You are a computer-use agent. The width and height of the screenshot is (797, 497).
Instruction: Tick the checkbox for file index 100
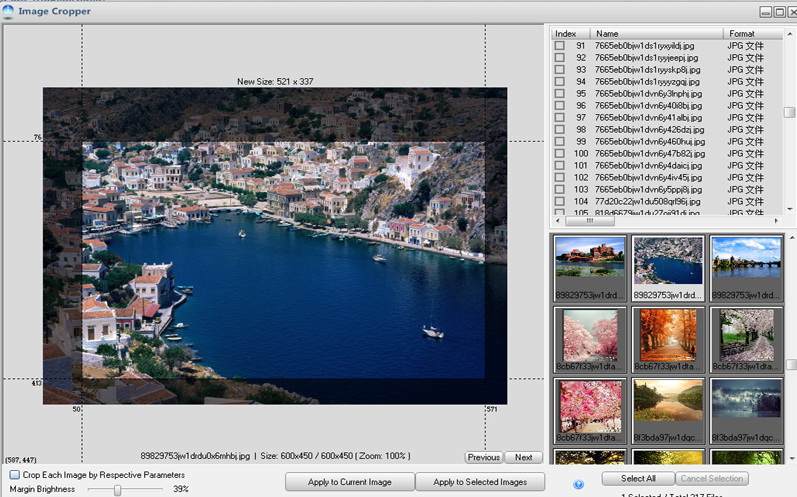(x=560, y=153)
